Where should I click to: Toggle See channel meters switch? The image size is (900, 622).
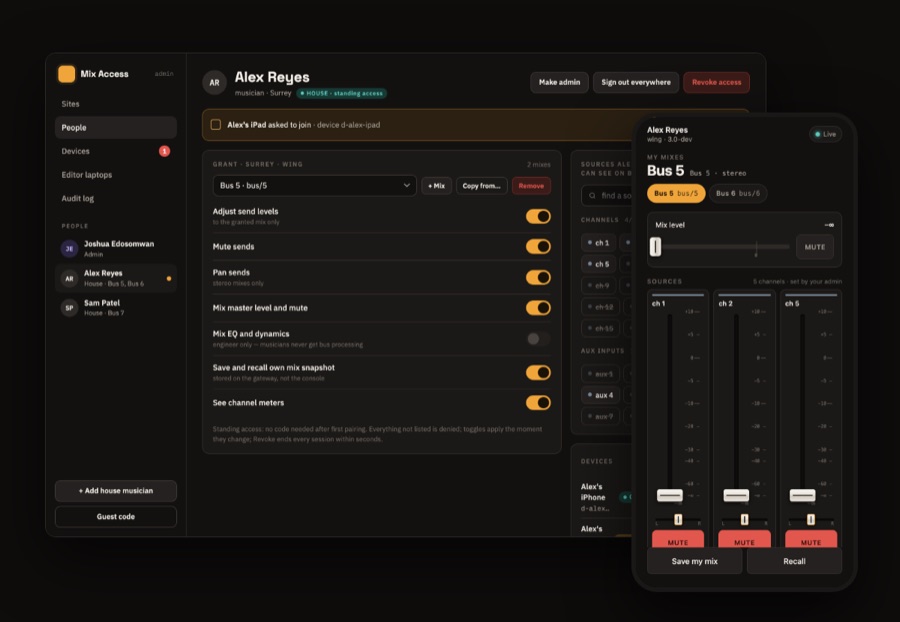(x=538, y=403)
